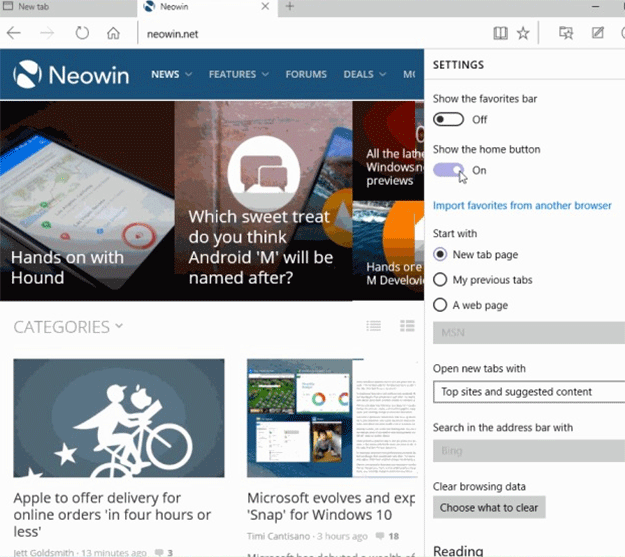Click the favorites star icon
Screen dimensions: 625x557
point(523,33)
